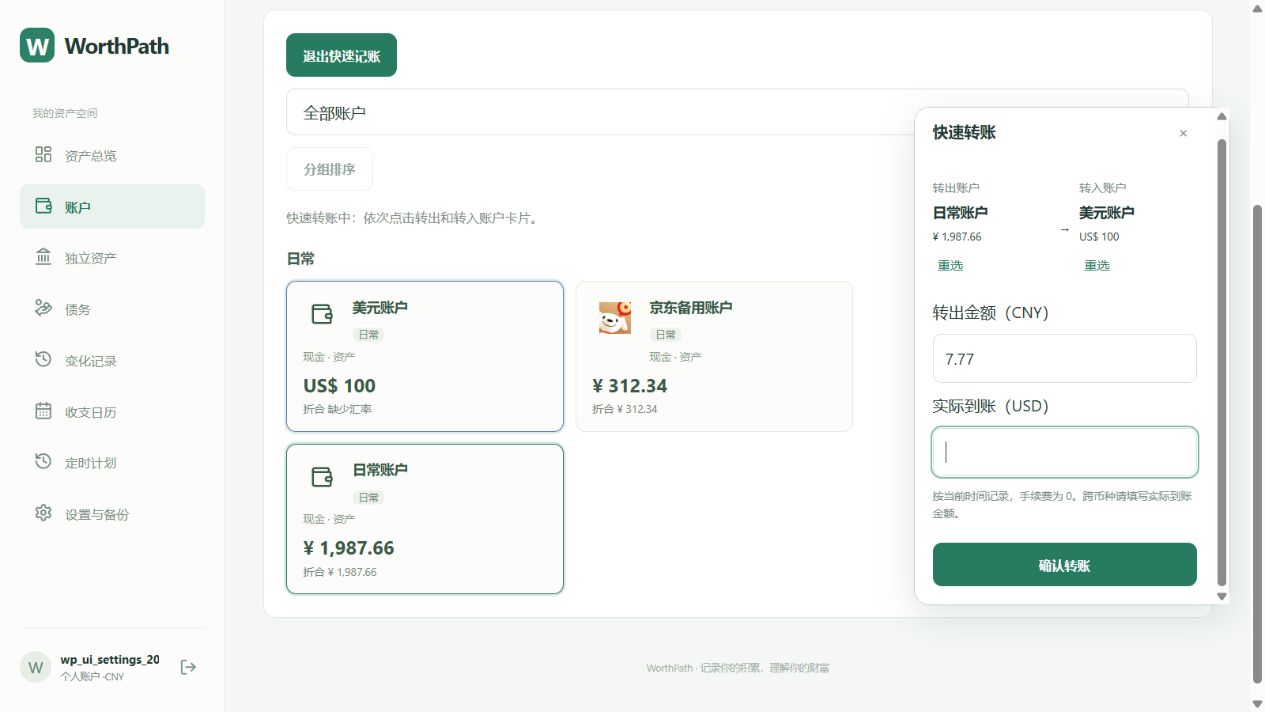Click the ¥ 312.34 bold balance
The width and height of the screenshot is (1265, 712).
pyautogui.click(x=629, y=385)
